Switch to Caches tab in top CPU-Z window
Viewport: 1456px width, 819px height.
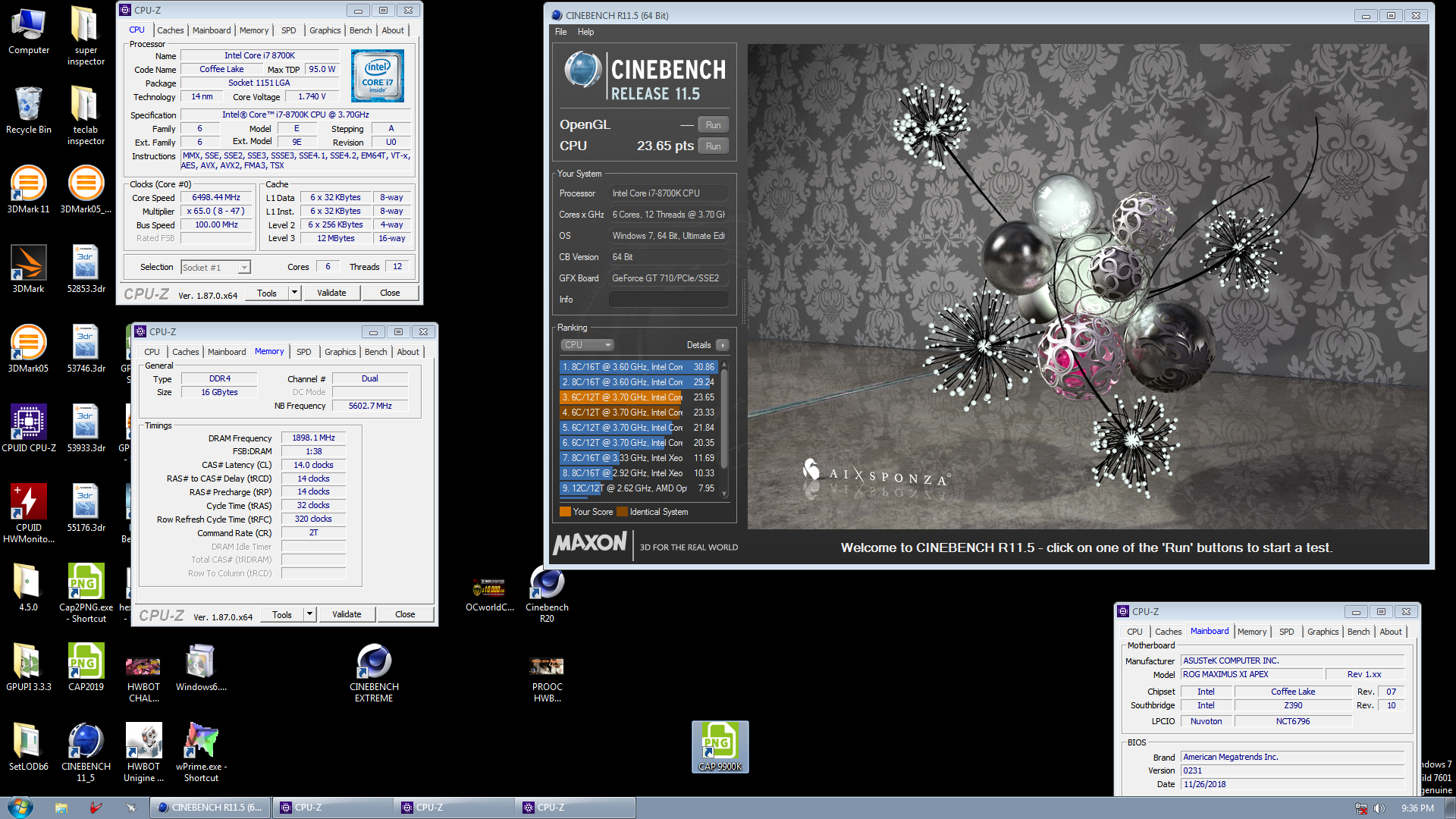point(171,30)
